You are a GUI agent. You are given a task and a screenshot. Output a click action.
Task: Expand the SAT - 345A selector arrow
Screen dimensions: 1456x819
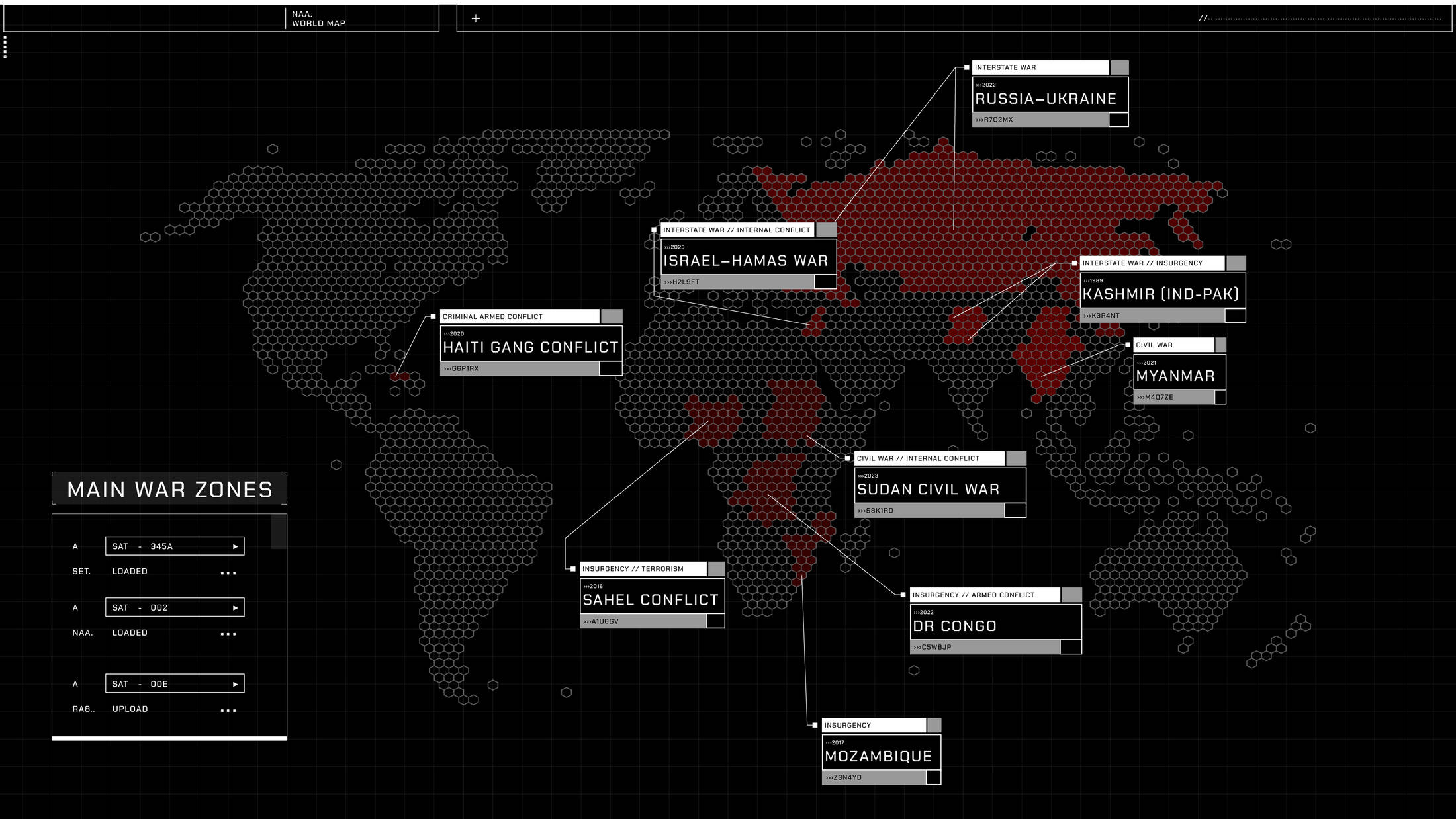click(x=235, y=546)
